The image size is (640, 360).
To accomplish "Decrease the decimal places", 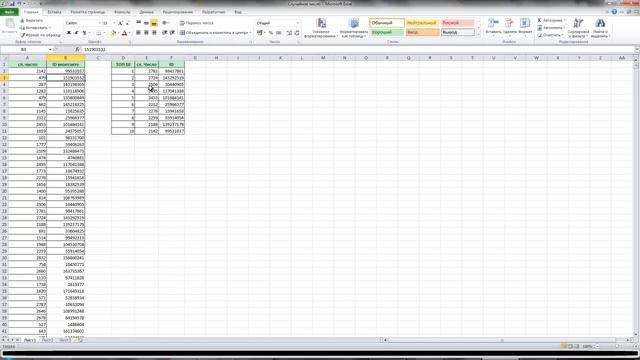I will click(297, 33).
